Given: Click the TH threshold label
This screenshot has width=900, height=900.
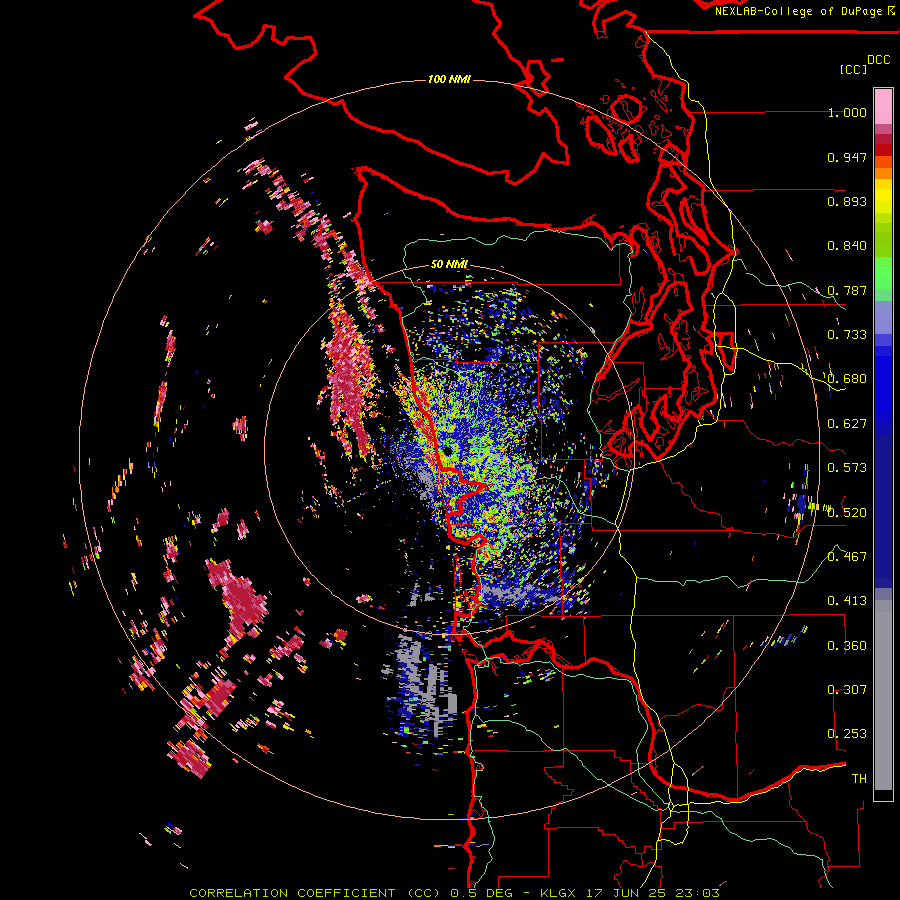Looking at the screenshot, I should (859, 779).
